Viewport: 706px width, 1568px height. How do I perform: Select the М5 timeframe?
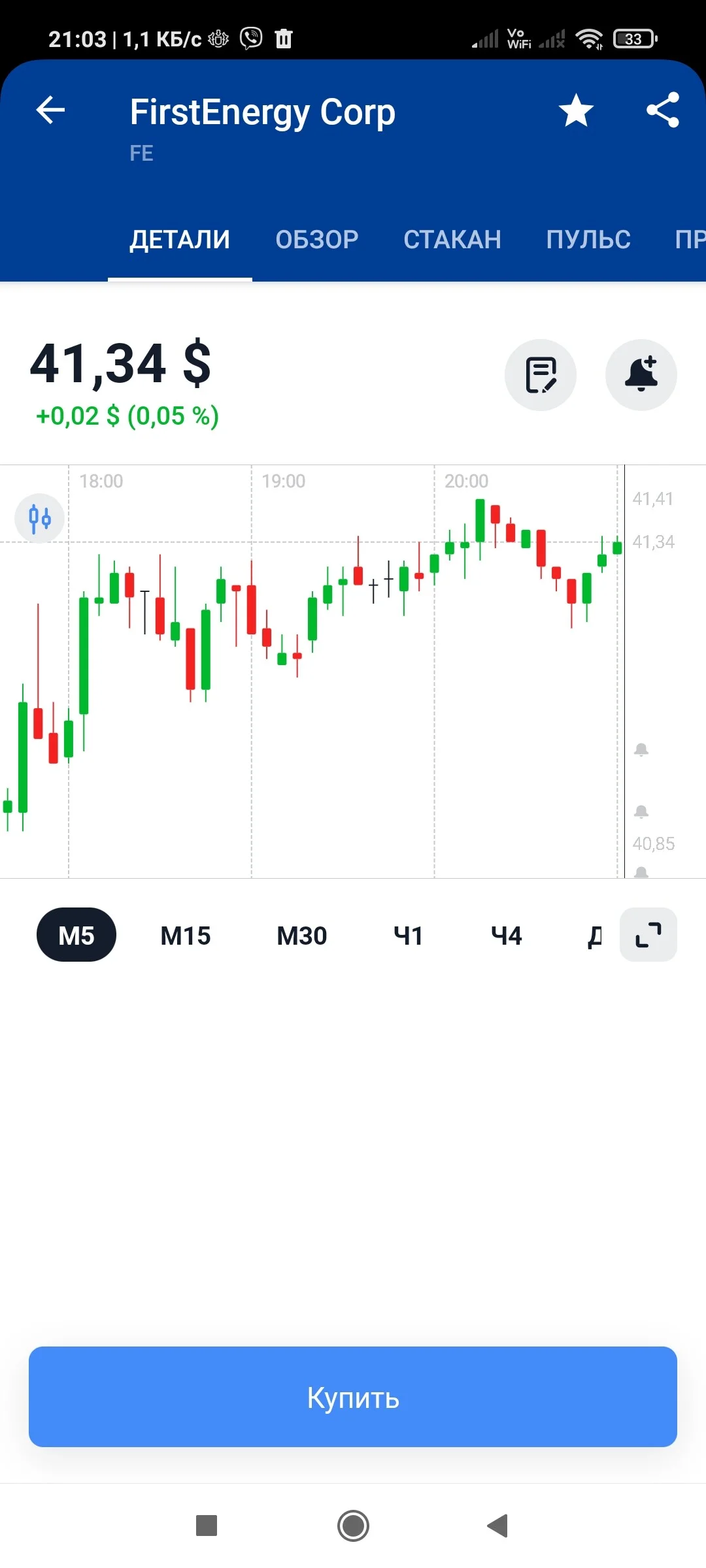76,935
